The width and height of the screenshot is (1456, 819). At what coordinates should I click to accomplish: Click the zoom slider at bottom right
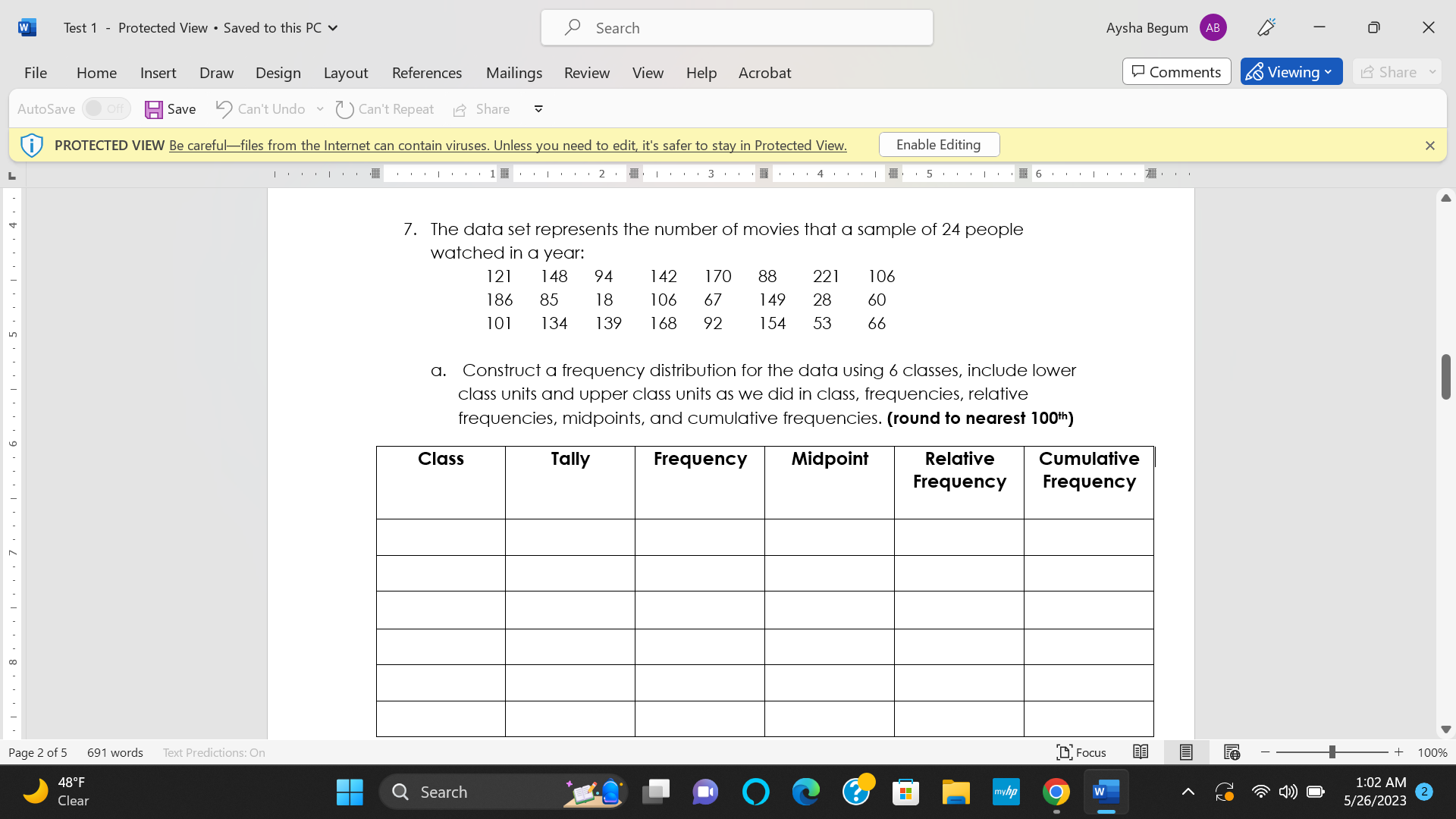(x=1331, y=752)
